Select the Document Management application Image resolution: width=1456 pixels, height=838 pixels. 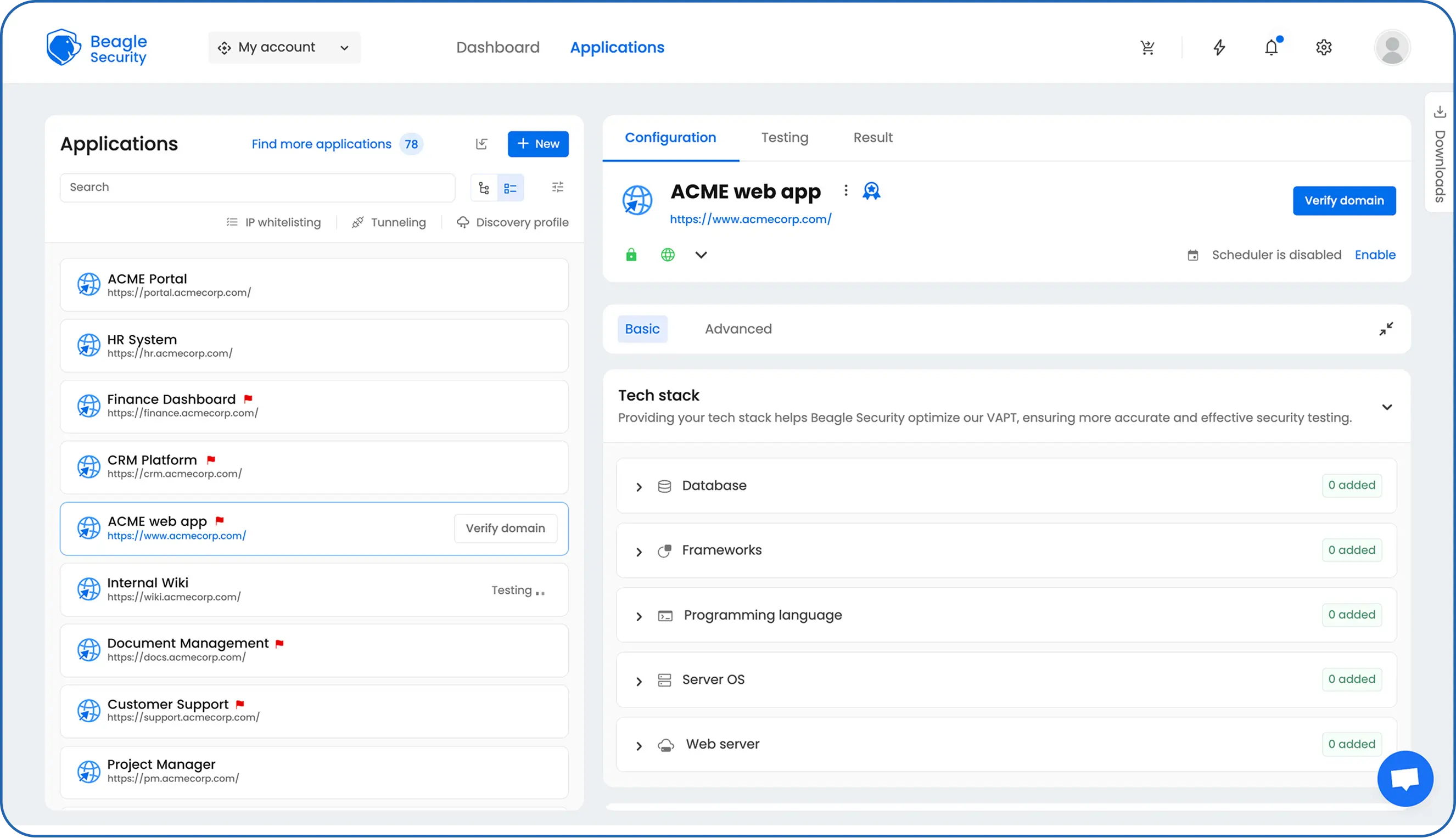tap(314, 650)
